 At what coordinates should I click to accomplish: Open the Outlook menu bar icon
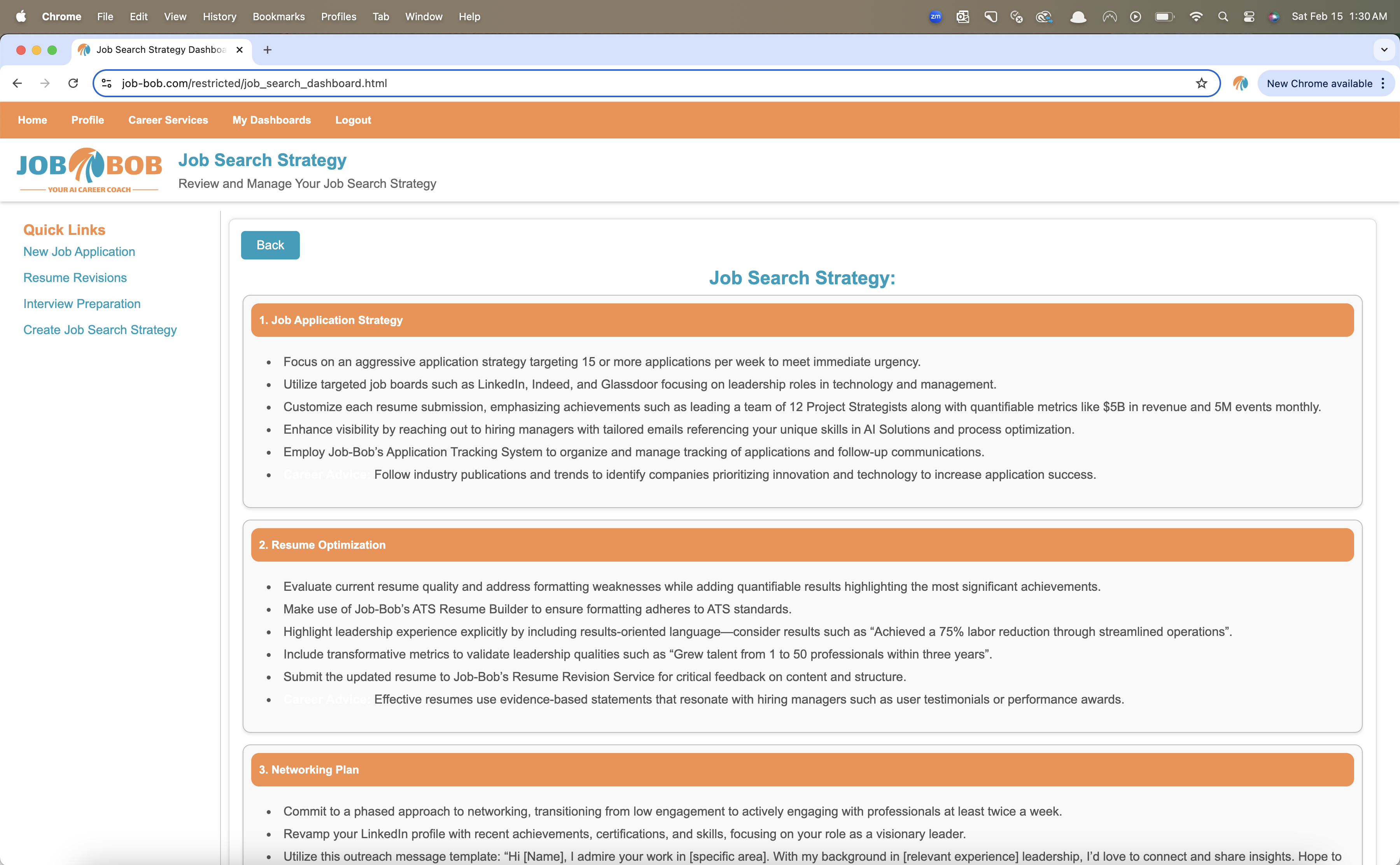pyautogui.click(x=962, y=17)
